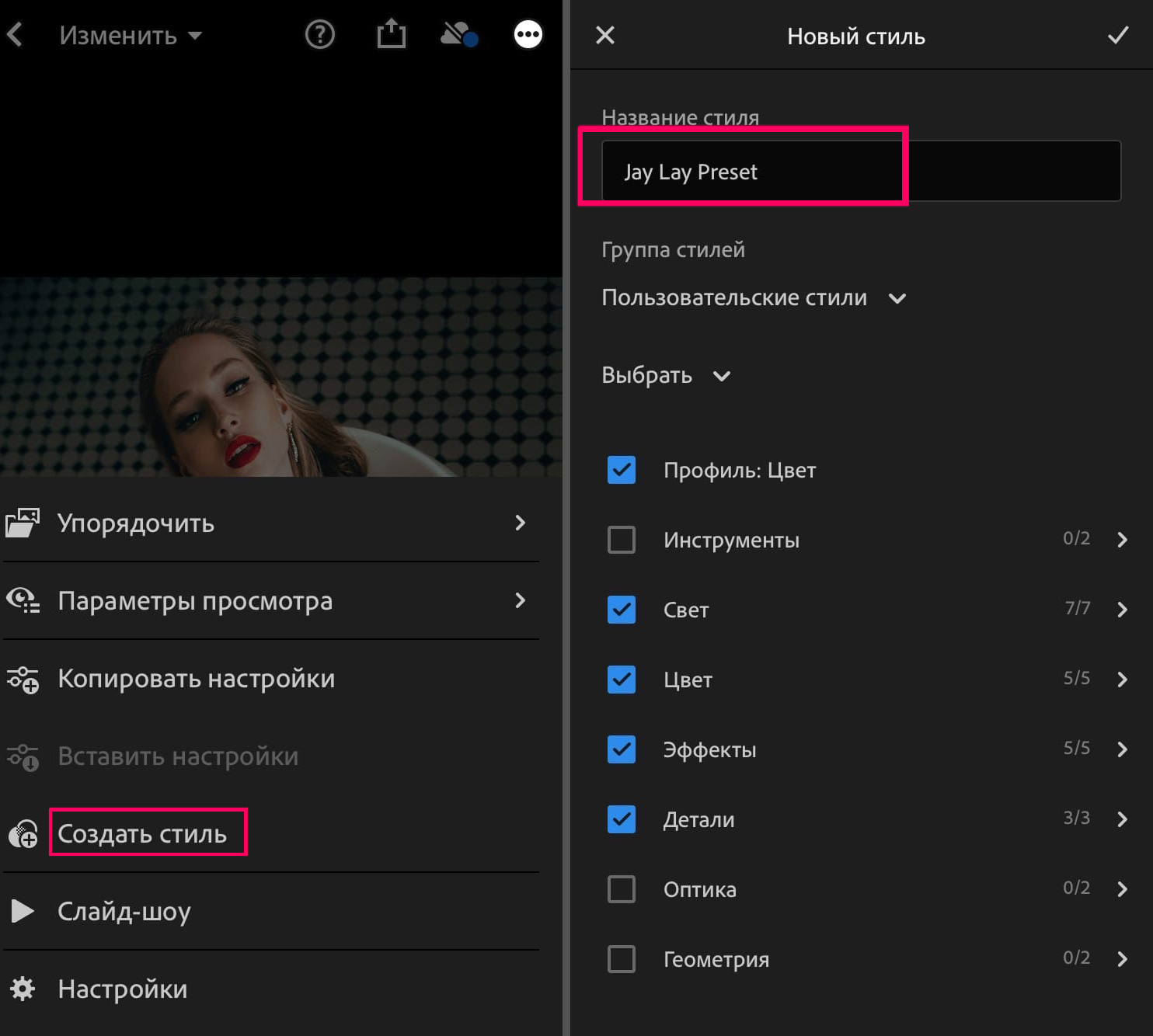
Task: Click the share/export icon
Action: pos(392,34)
